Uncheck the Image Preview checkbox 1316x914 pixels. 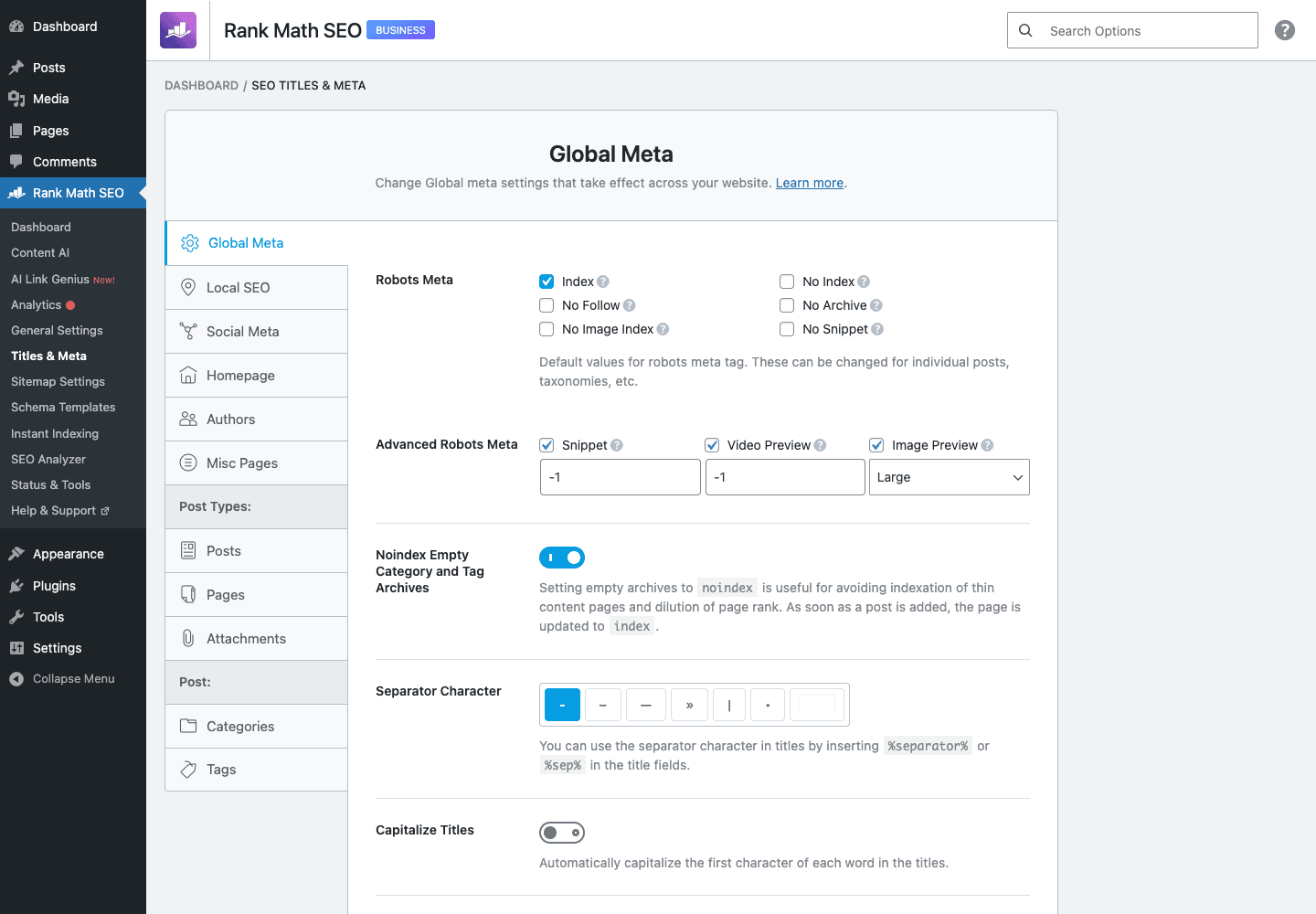[876, 445]
